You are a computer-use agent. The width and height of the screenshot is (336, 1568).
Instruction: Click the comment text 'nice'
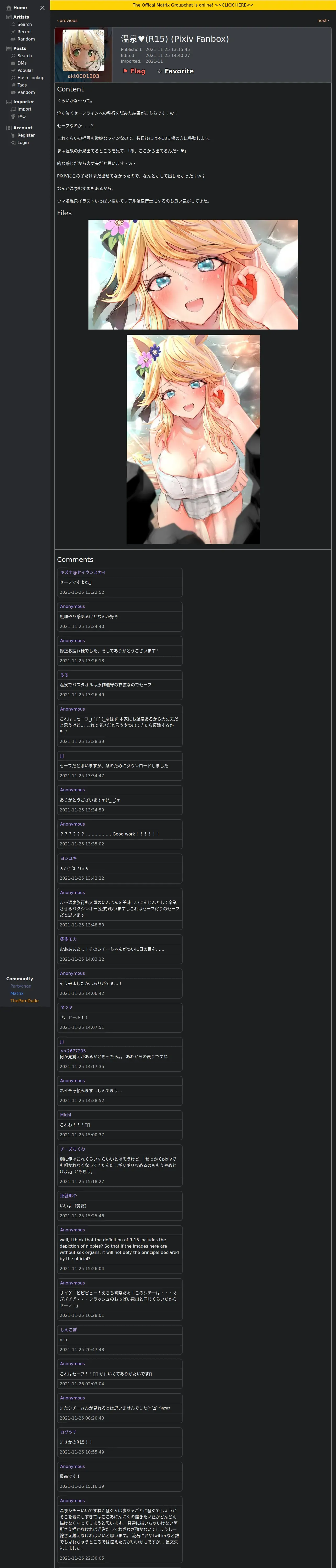coord(64,1340)
